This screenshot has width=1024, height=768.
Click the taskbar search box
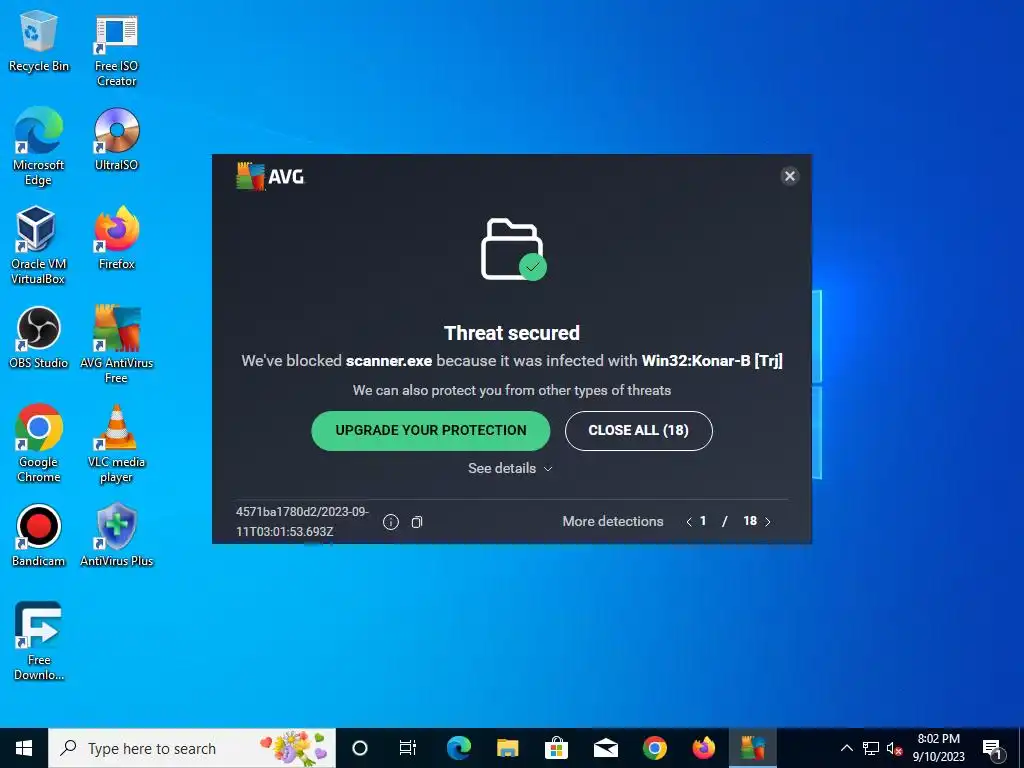[x=192, y=748]
